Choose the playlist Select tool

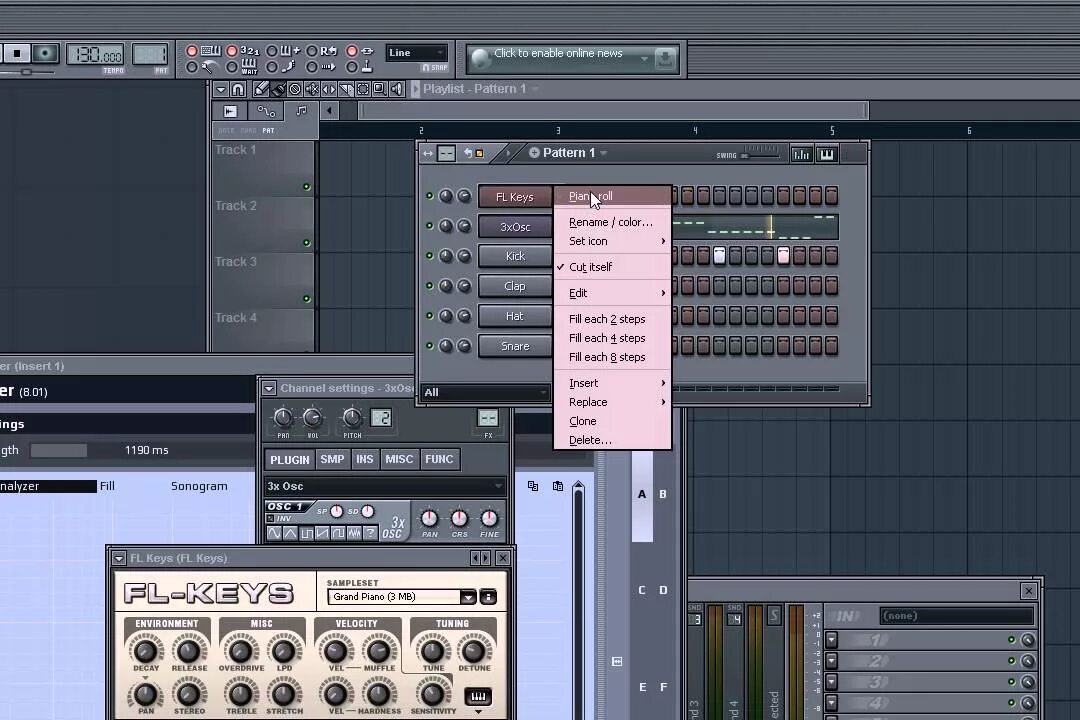click(x=362, y=89)
